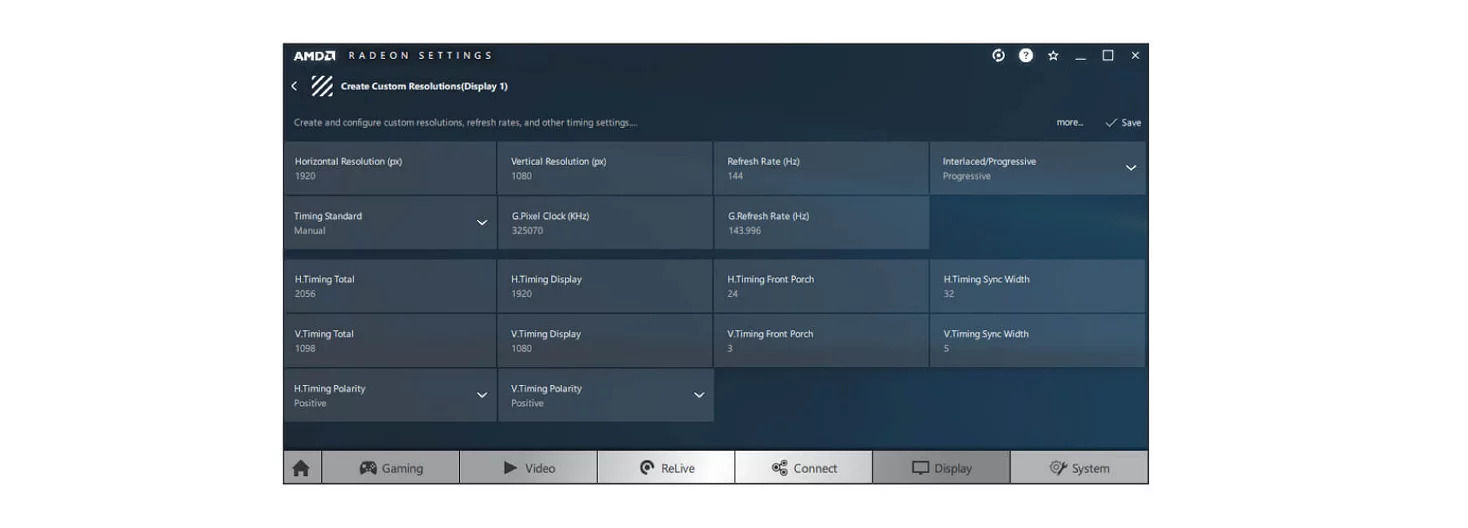Click the Create Custom Resolutions(Display 1) title
Image resolution: width=1468 pixels, height=528 pixels.
[424, 86]
